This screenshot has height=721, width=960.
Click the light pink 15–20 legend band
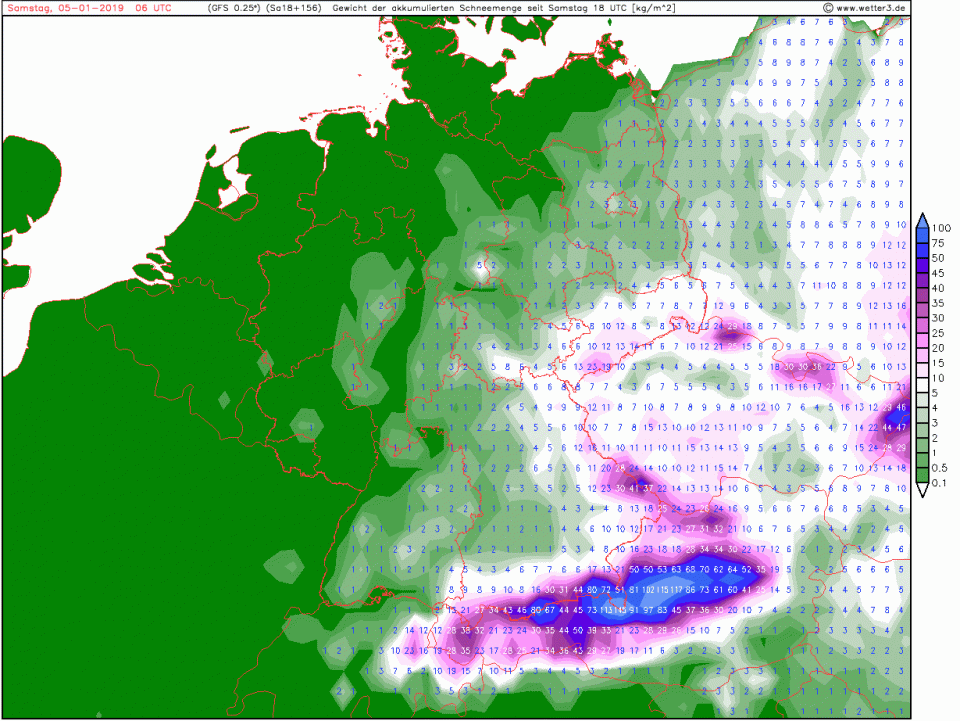pos(923,355)
